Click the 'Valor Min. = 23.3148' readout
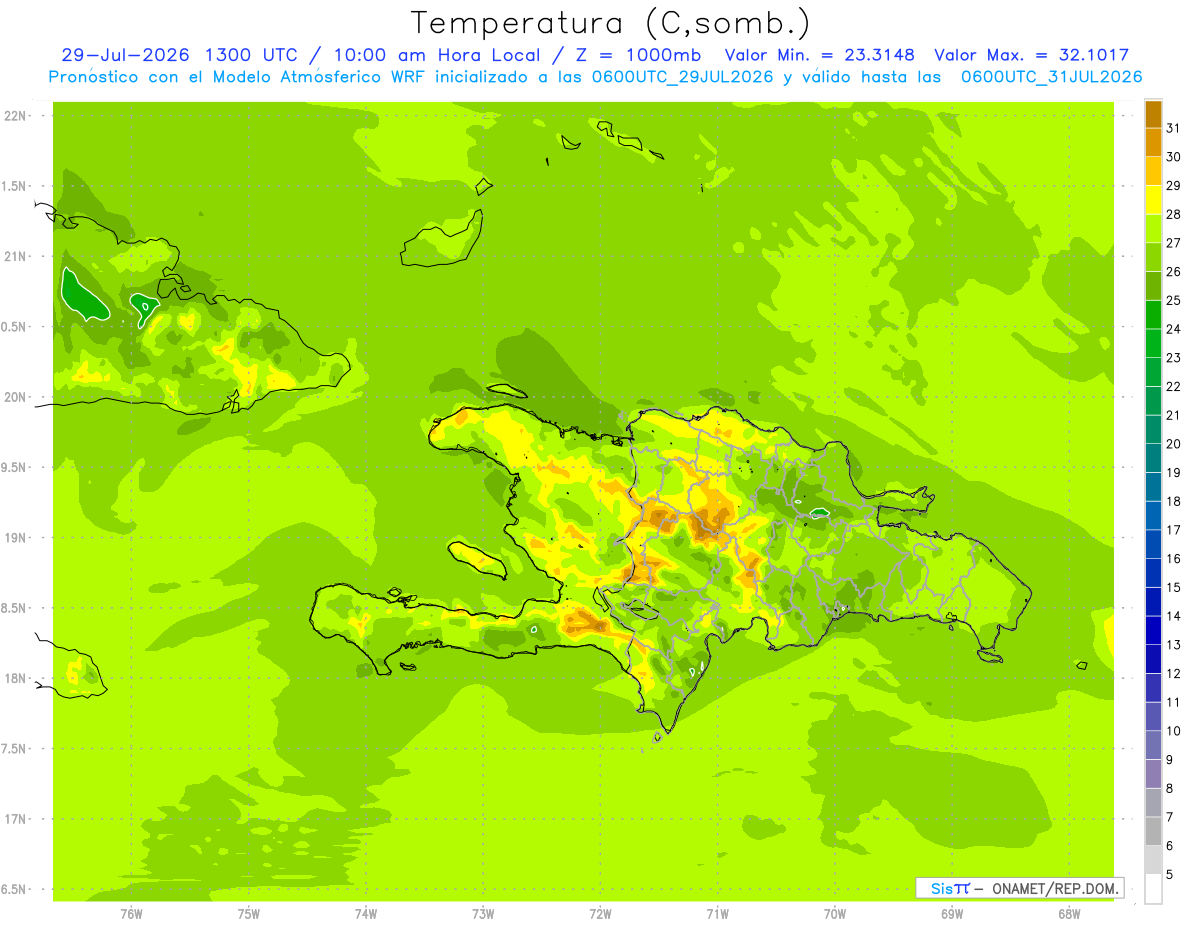Image resolution: width=1200 pixels, height=927 pixels. (x=820, y=55)
